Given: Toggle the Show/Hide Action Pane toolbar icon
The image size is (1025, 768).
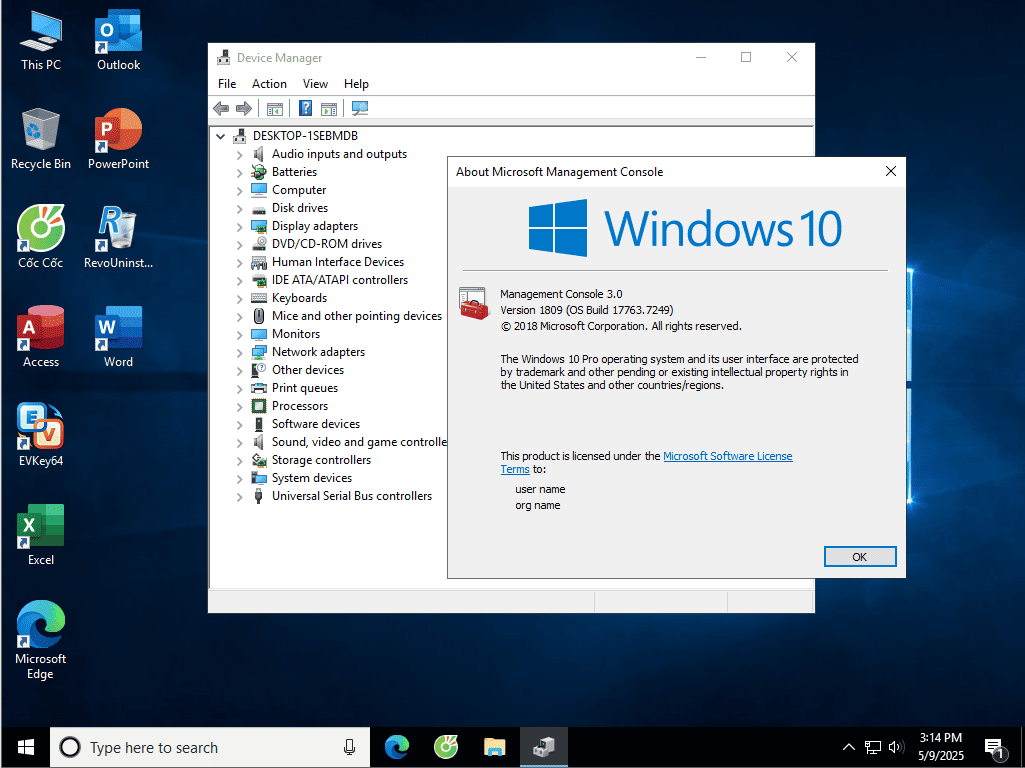Looking at the screenshot, I should pos(329,109).
